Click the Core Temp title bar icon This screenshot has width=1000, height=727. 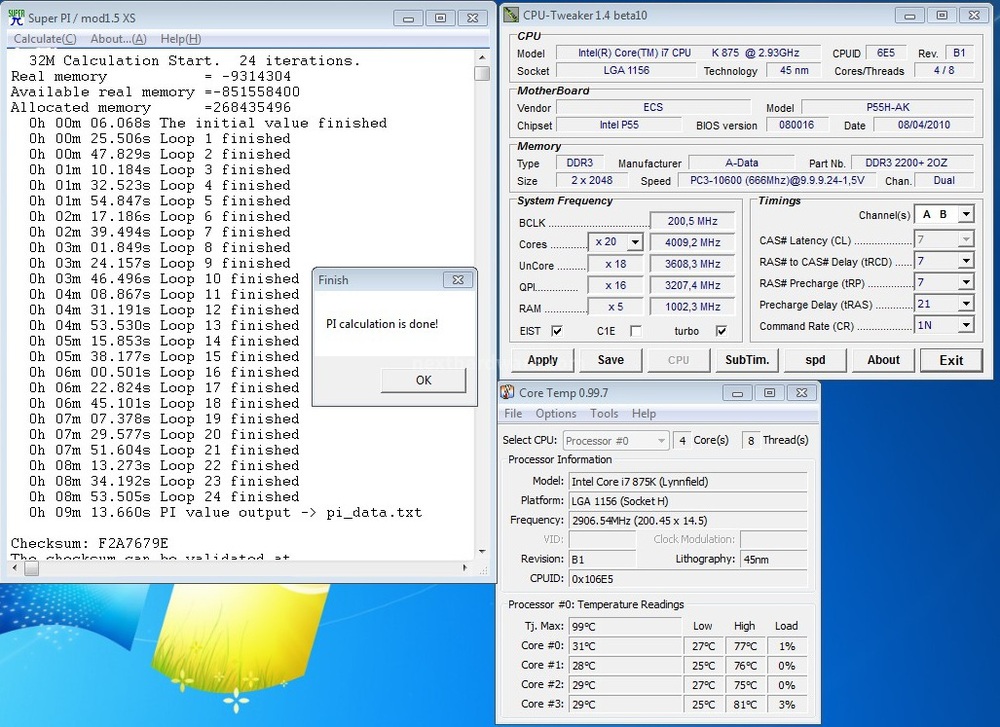tap(508, 392)
